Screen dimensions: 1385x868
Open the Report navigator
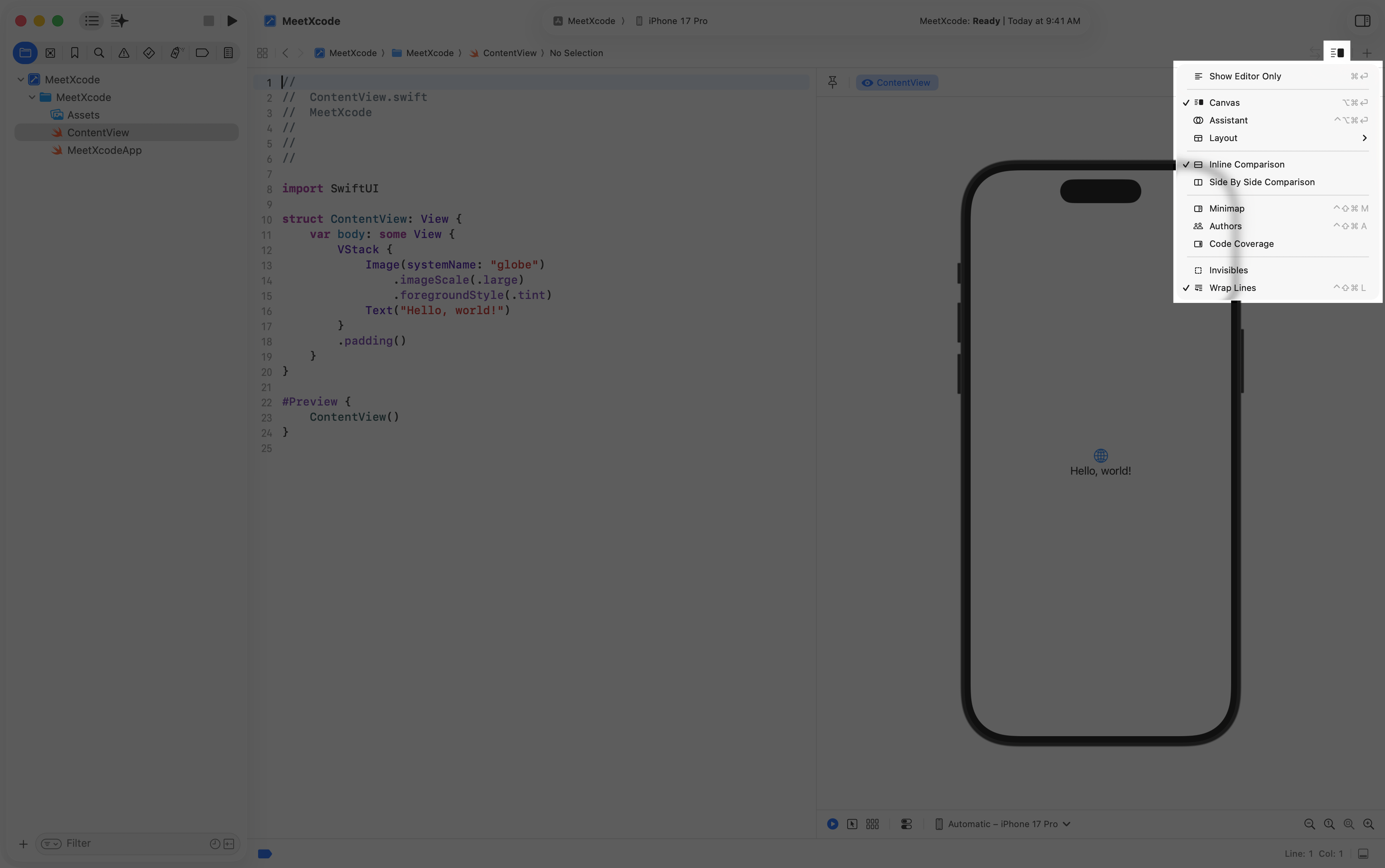[228, 53]
